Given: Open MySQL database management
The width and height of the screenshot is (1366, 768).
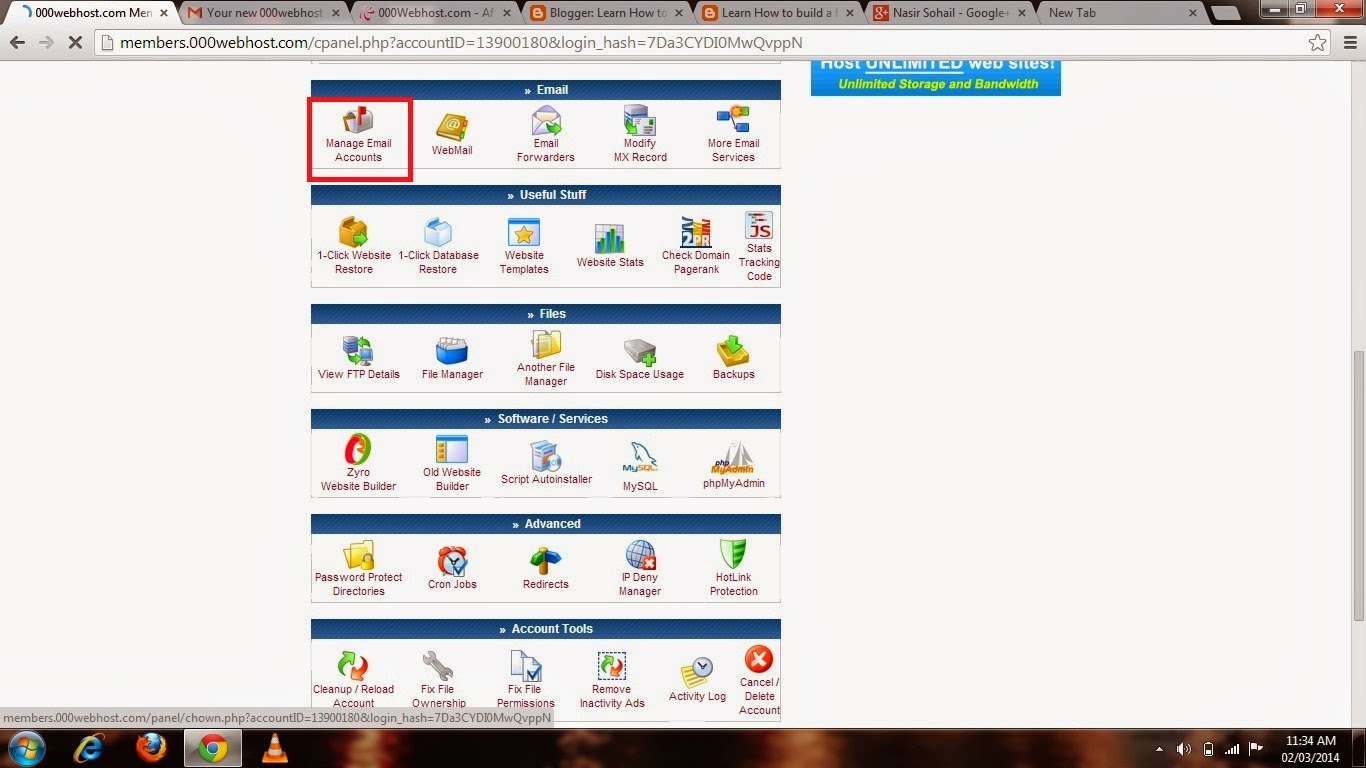Looking at the screenshot, I should click(x=640, y=466).
